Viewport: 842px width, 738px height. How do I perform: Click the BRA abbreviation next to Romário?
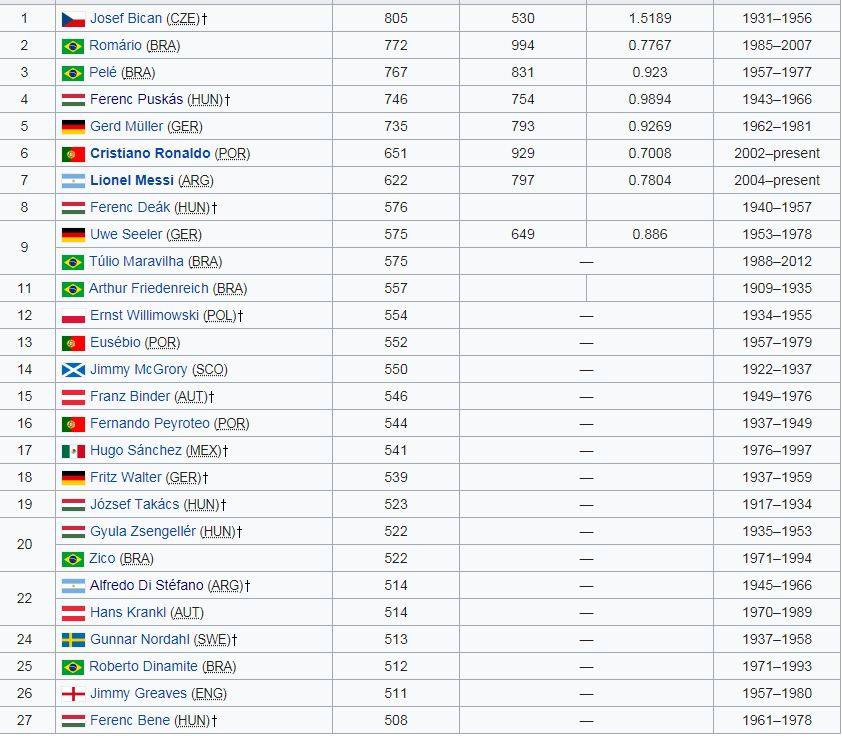(x=163, y=46)
